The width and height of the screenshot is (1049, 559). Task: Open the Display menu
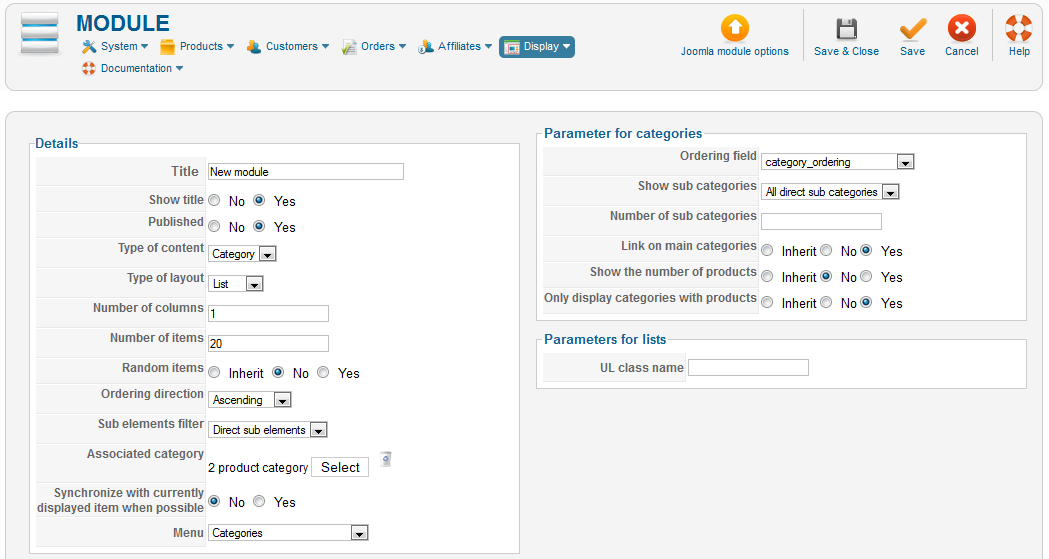[537, 46]
